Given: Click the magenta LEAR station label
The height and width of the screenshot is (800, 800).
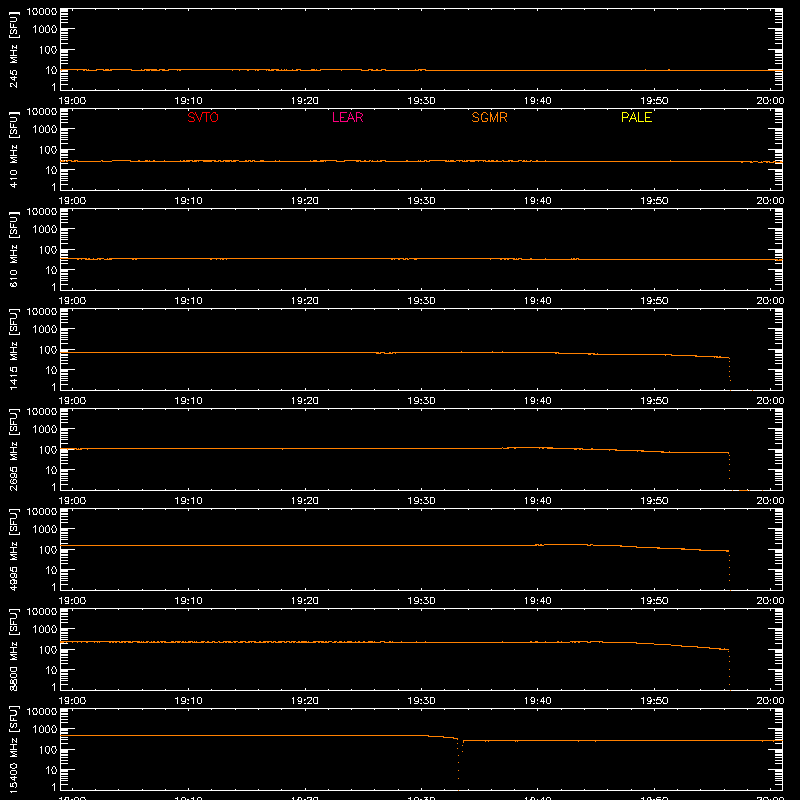Looking at the screenshot, I should (347, 117).
